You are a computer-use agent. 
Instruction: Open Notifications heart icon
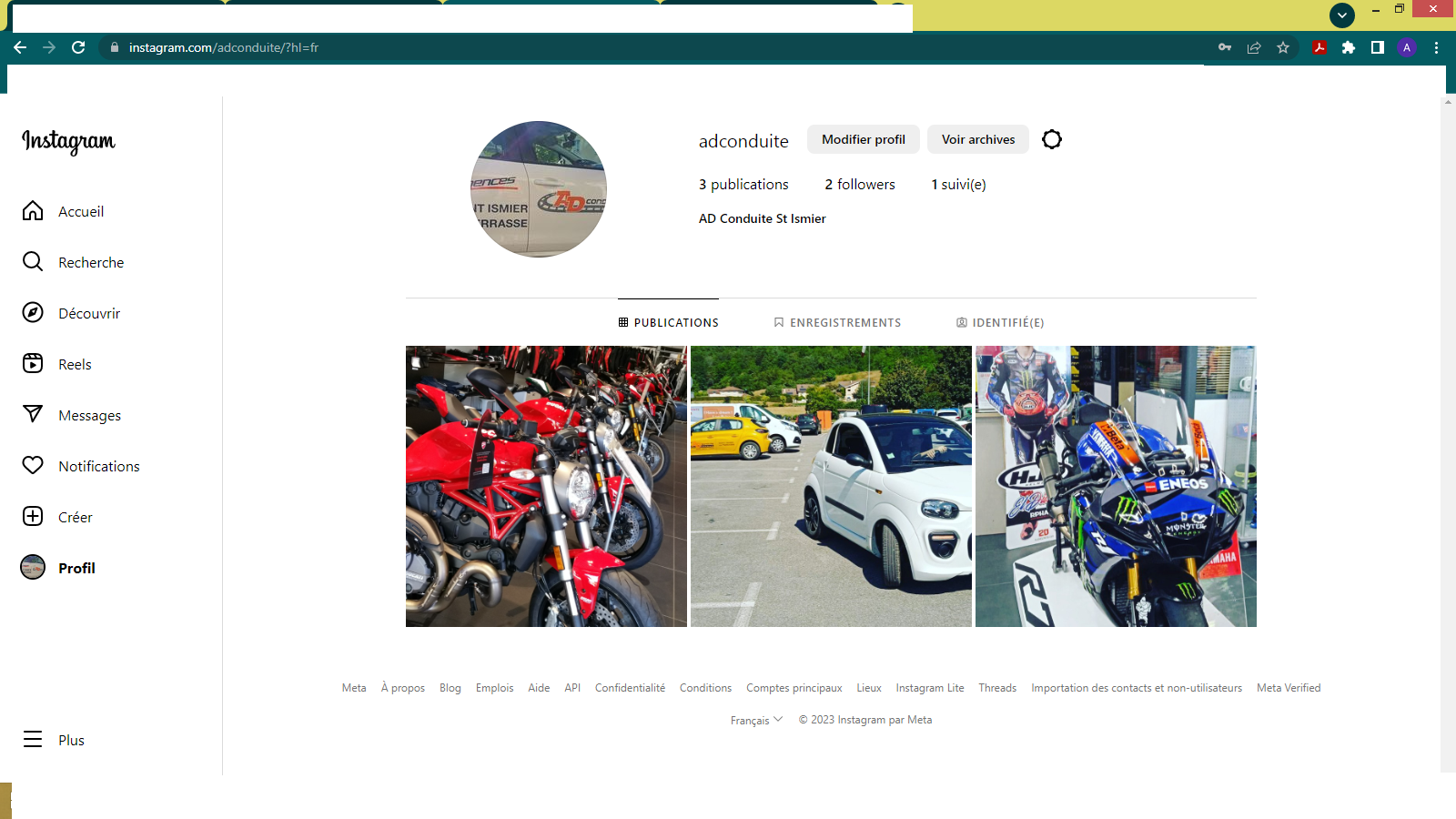tap(33, 466)
